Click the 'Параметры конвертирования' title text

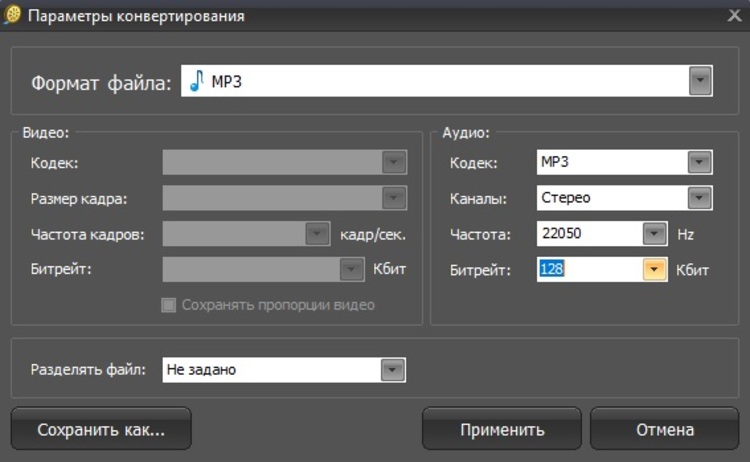tap(136, 16)
